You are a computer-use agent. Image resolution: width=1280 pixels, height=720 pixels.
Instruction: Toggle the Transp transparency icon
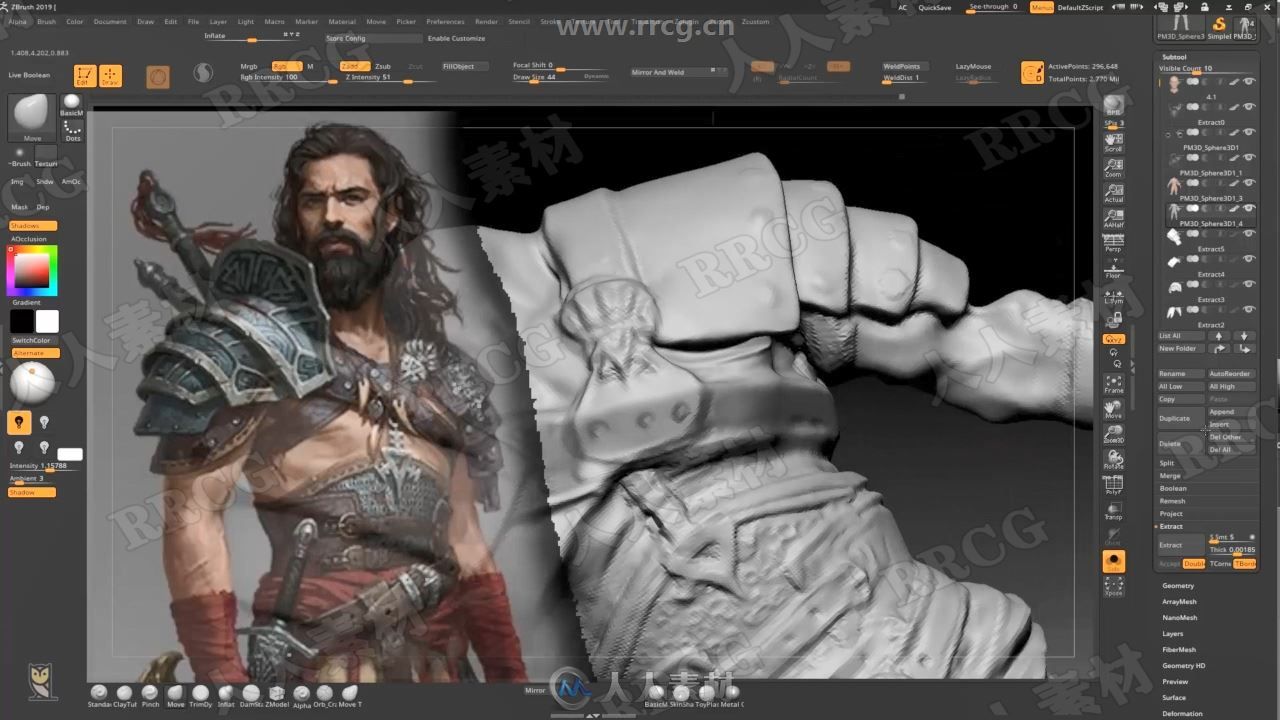pos(1113,511)
